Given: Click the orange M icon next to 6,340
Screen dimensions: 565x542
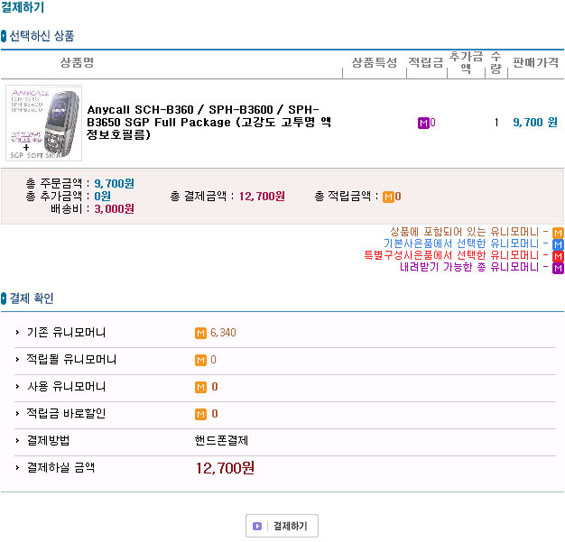Looking at the screenshot, I should [x=201, y=333].
